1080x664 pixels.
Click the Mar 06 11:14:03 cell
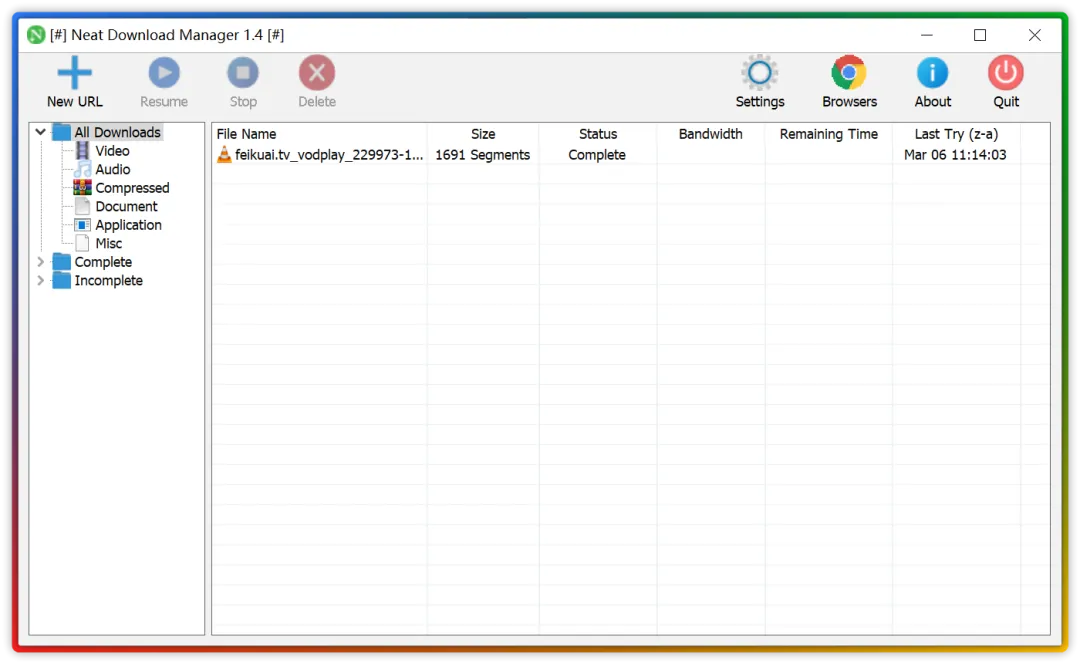pos(955,155)
